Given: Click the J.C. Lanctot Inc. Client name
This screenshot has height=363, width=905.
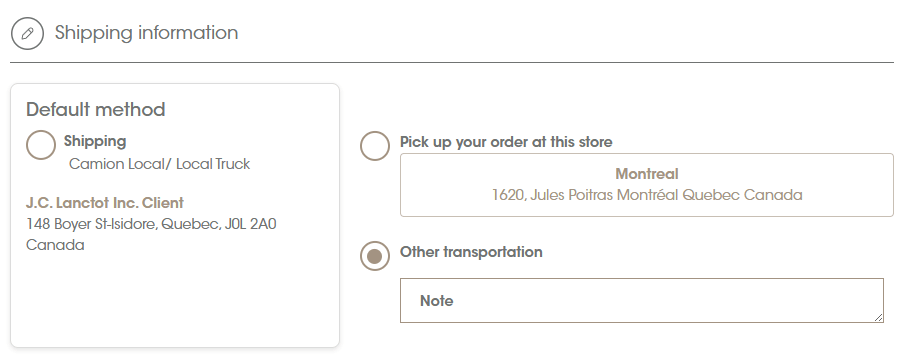Looking at the screenshot, I should pyautogui.click(x=104, y=203).
